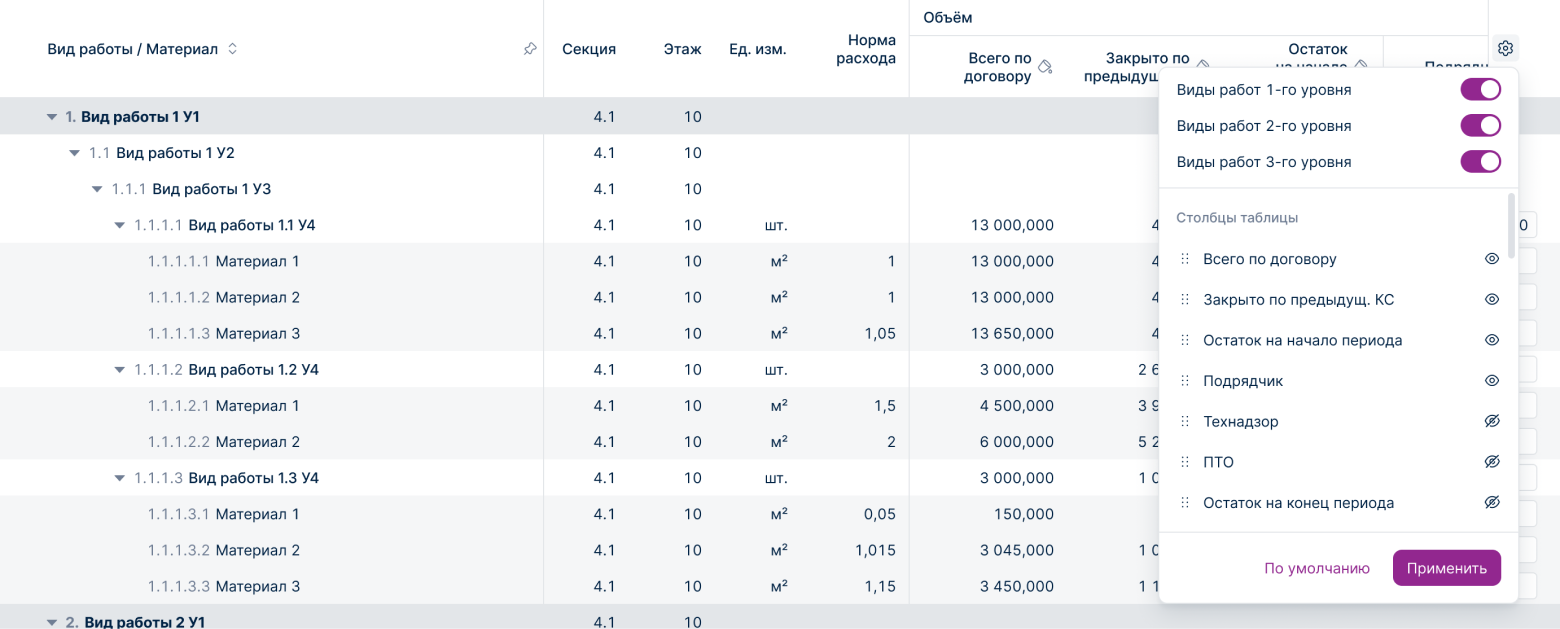
Task: Toggle the 'Виды работ 2-го уровня' switch
Action: [1480, 126]
